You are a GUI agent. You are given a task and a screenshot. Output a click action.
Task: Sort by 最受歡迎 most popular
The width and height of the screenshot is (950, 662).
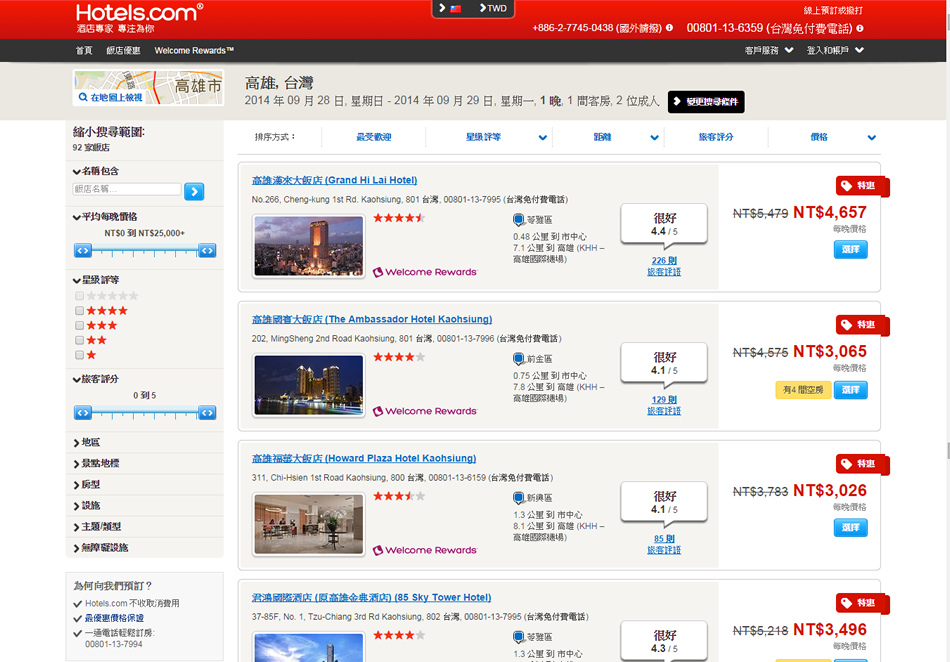(x=373, y=137)
